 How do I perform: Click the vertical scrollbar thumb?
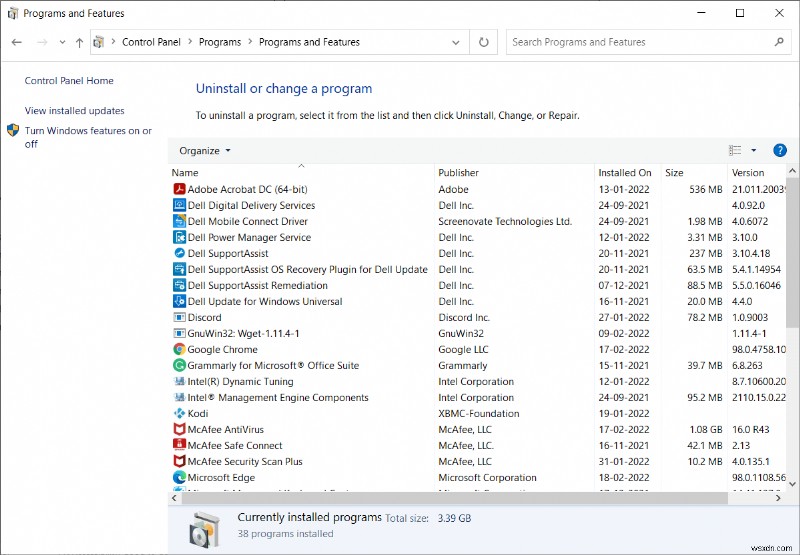pyautogui.click(x=792, y=253)
